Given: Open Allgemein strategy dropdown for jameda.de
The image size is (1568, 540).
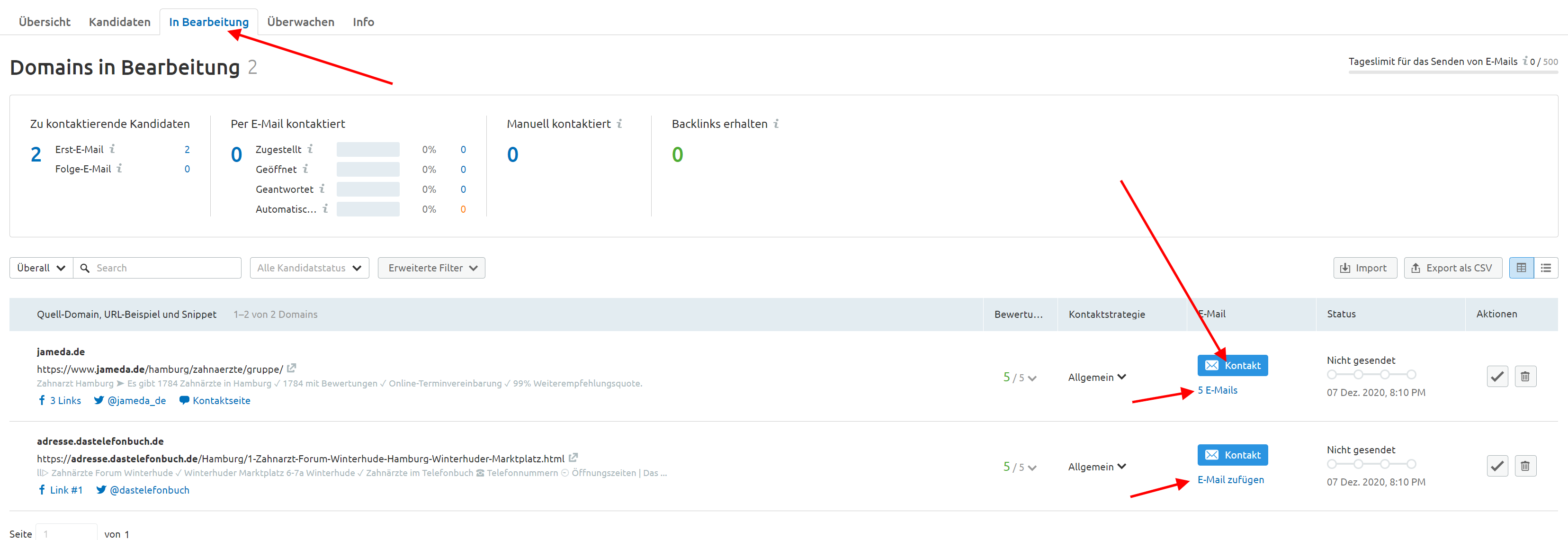Looking at the screenshot, I should pos(1097,377).
